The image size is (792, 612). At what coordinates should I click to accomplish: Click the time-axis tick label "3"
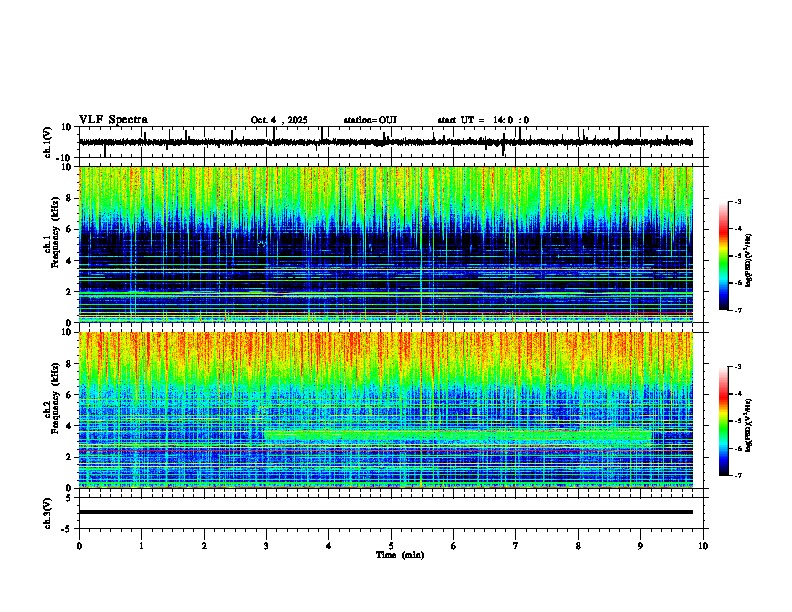click(266, 546)
